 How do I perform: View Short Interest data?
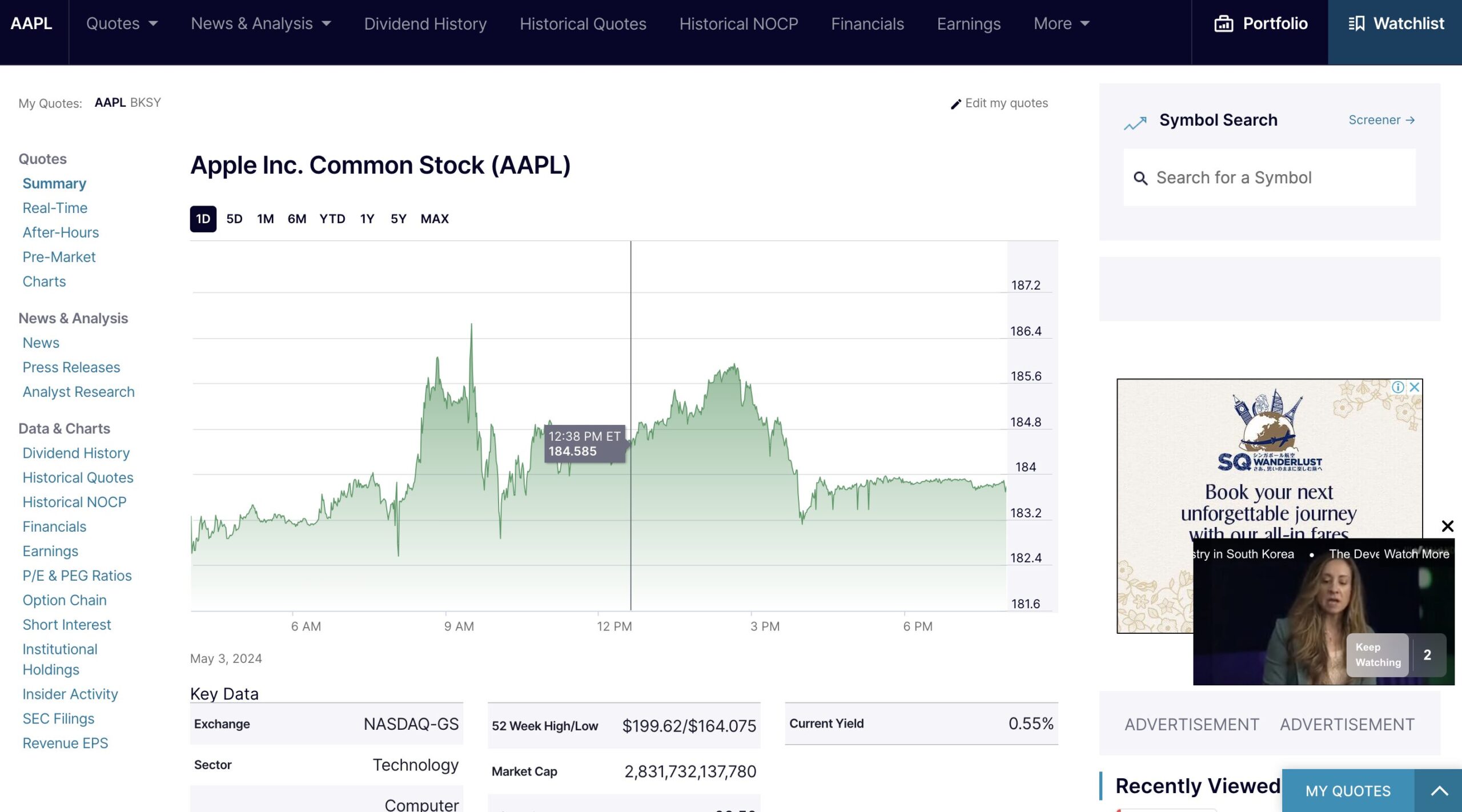pyautogui.click(x=67, y=625)
